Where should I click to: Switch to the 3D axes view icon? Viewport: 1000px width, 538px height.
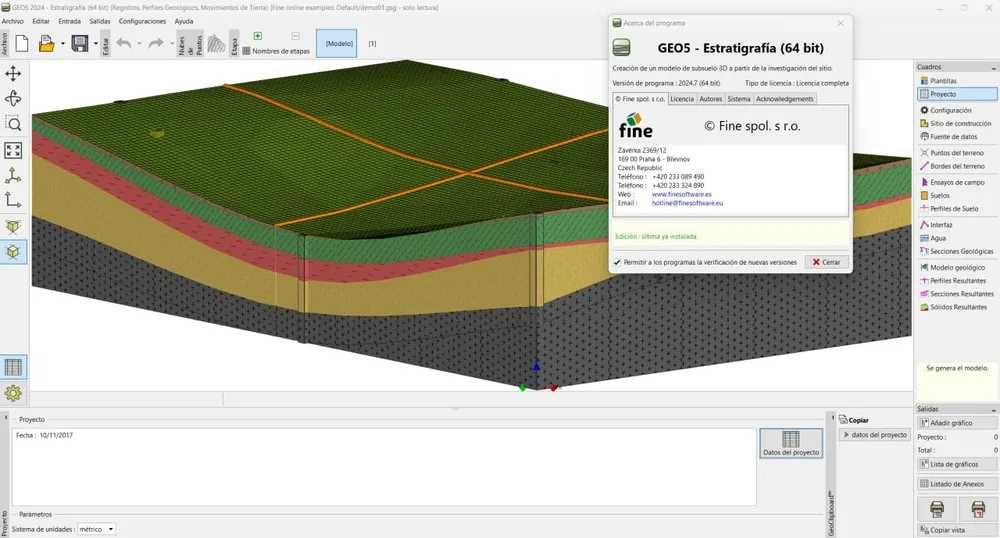[x=13, y=176]
